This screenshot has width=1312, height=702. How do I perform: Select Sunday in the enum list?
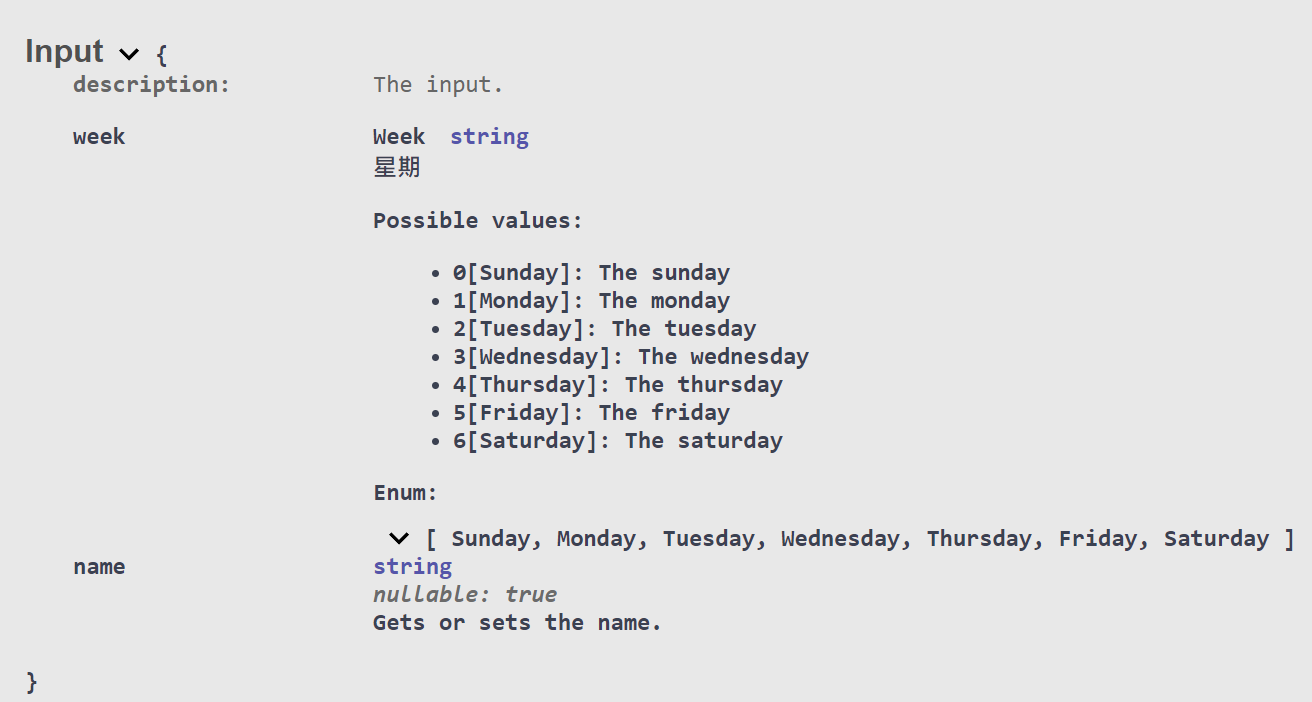pos(491,538)
